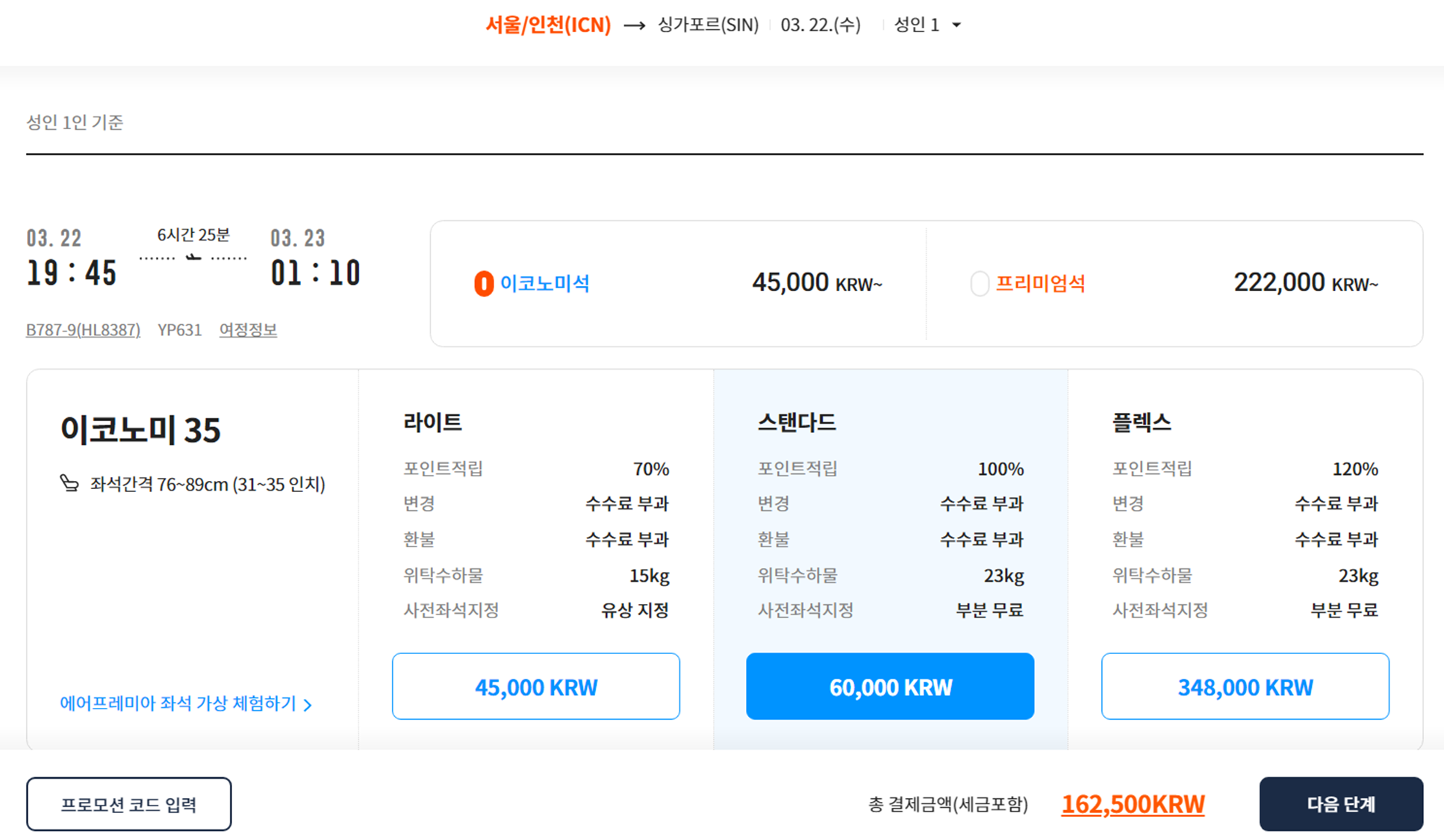Click total amount 162,500KRW link
The image size is (1444, 840).
click(1133, 804)
